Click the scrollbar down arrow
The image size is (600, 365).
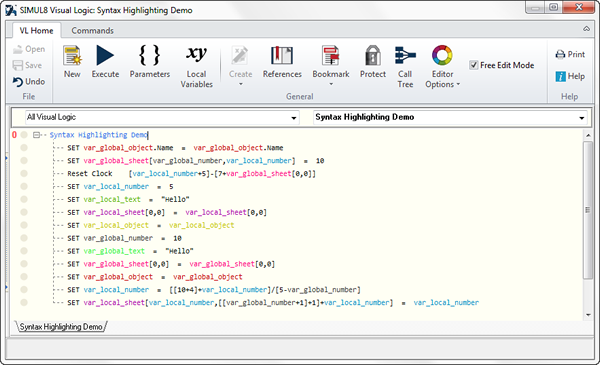[x=588, y=314]
